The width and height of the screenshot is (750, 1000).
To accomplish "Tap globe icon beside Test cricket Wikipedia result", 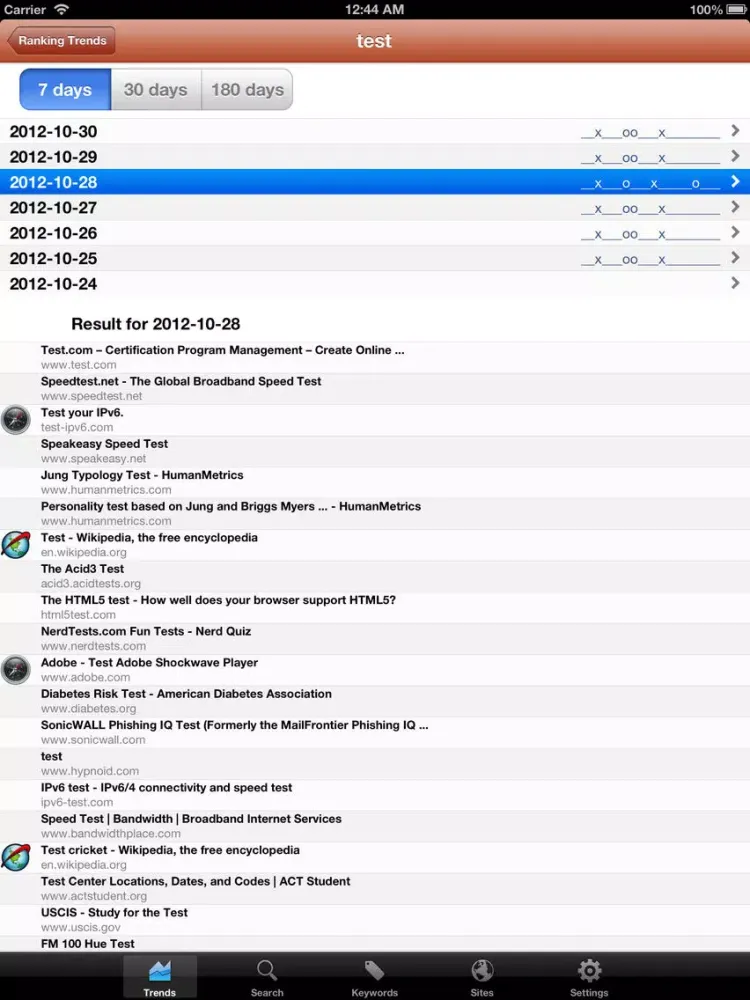I will point(16,857).
